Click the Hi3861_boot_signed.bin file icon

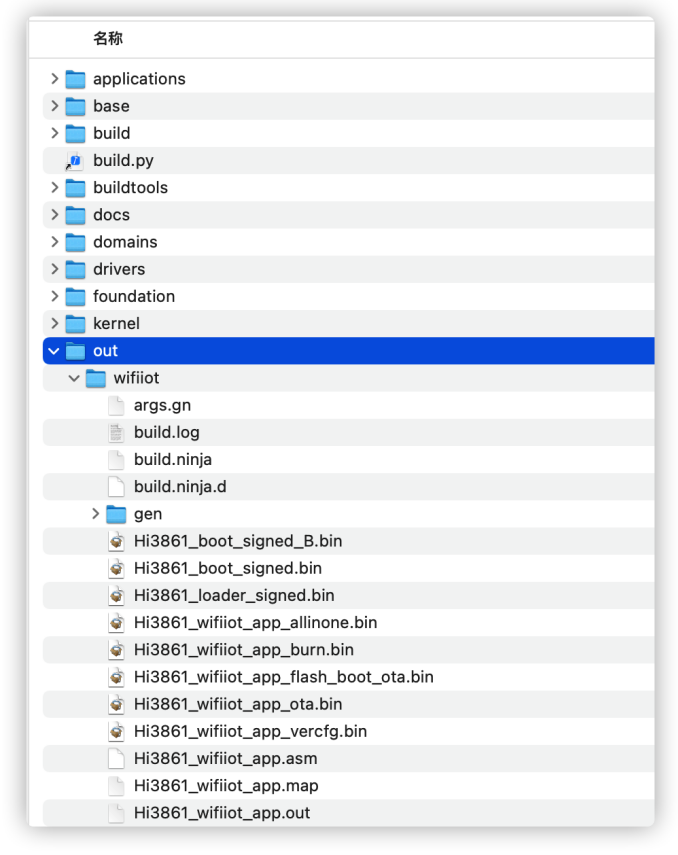point(116,569)
